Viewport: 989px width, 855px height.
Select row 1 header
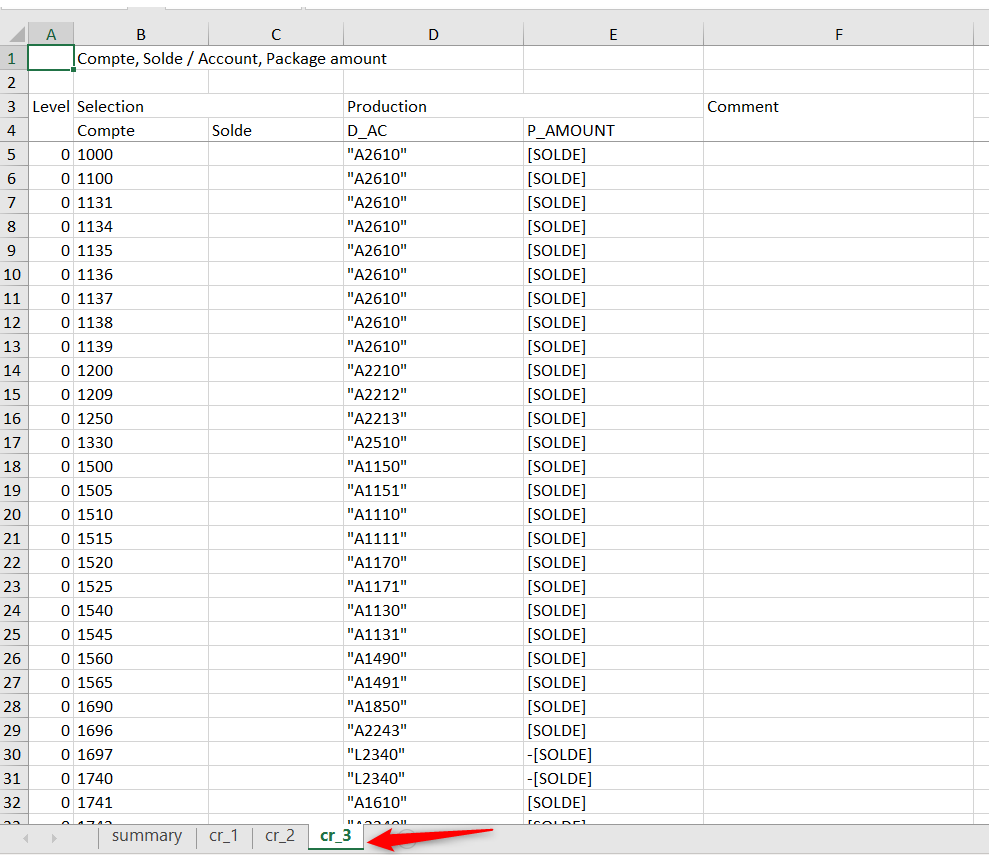tap(13, 58)
